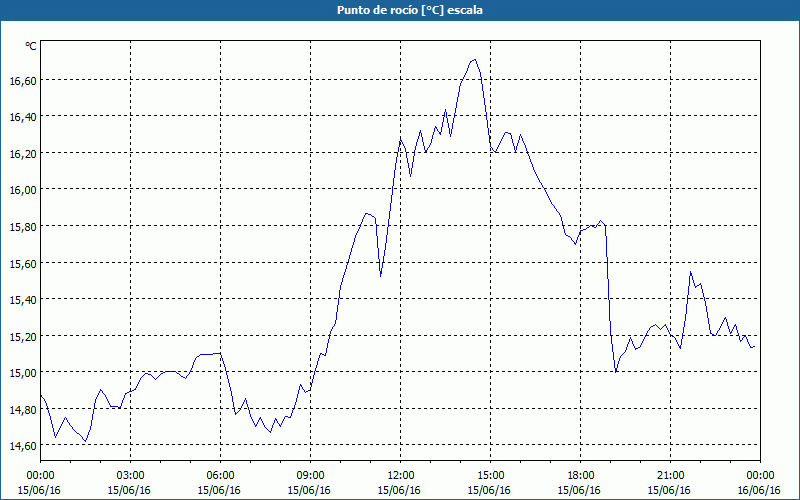This screenshot has height=500, width=800.
Task: Select the 06:00 time axis label
Action: pos(220,476)
